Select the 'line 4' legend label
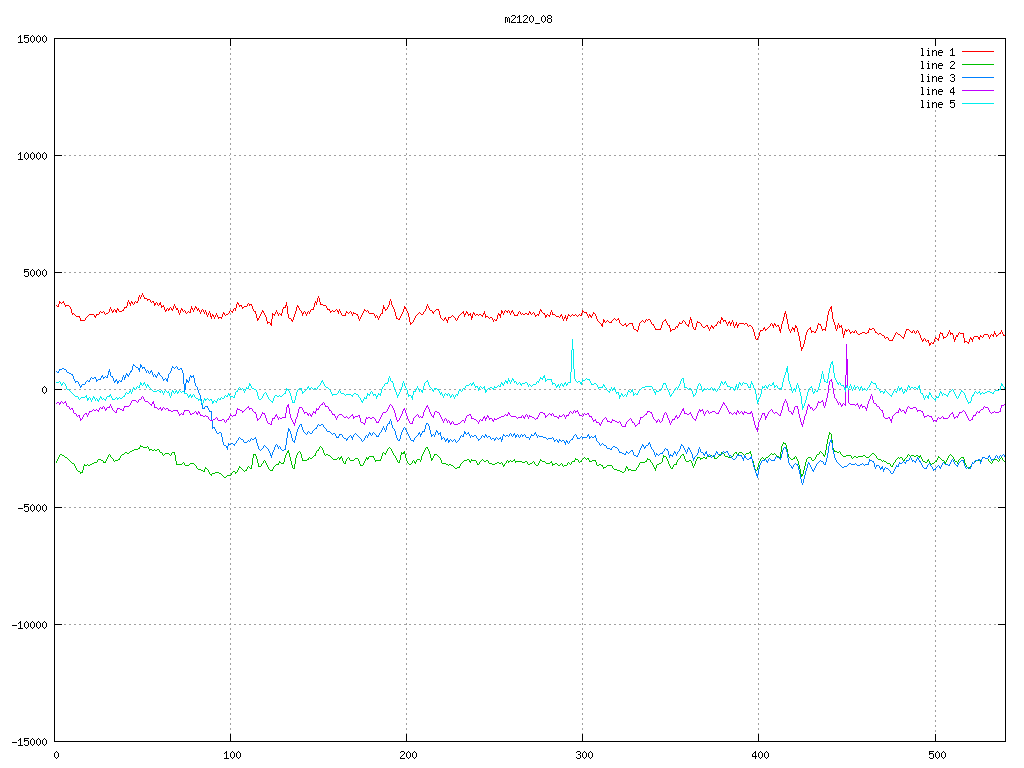 pyautogui.click(x=937, y=91)
